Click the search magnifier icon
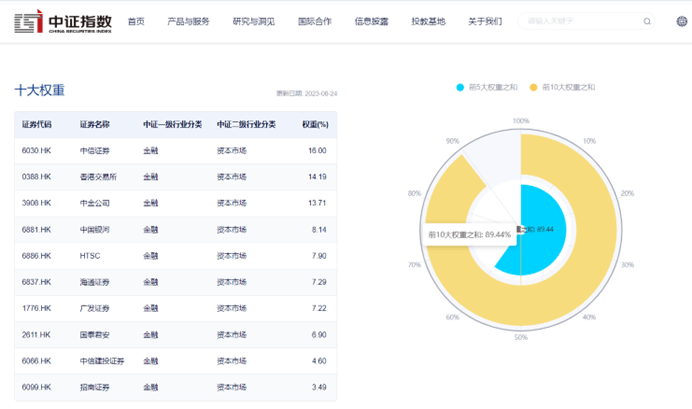Image resolution: width=692 pixels, height=409 pixels. tap(647, 21)
